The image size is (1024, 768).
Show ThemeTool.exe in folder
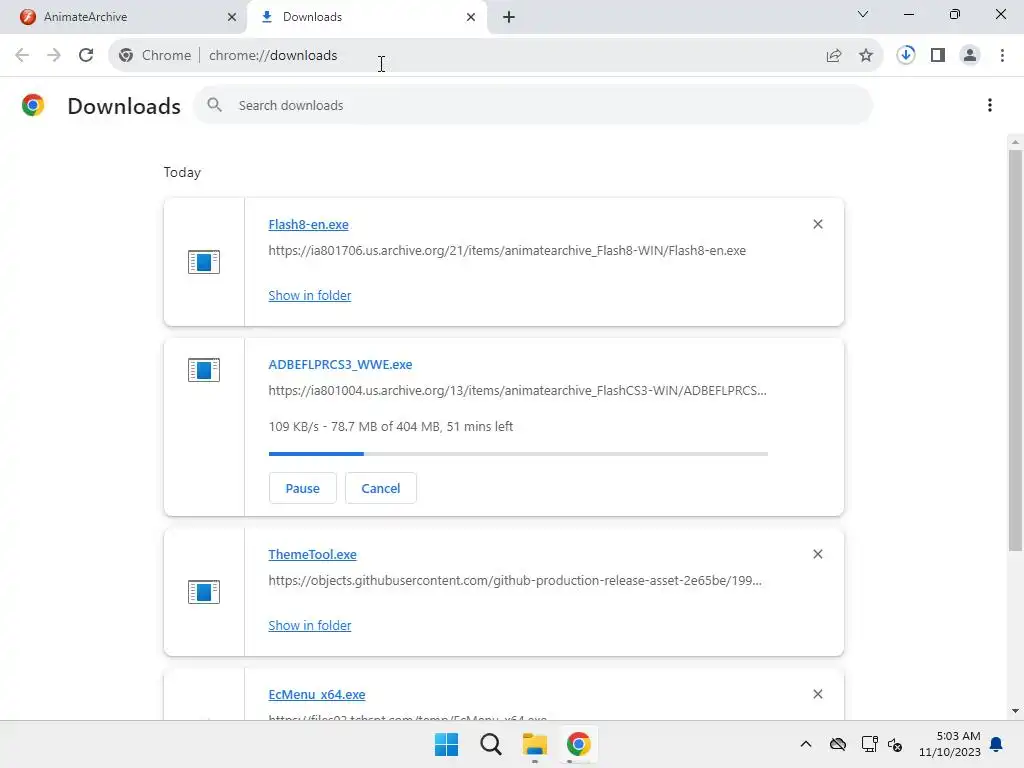pyautogui.click(x=310, y=625)
